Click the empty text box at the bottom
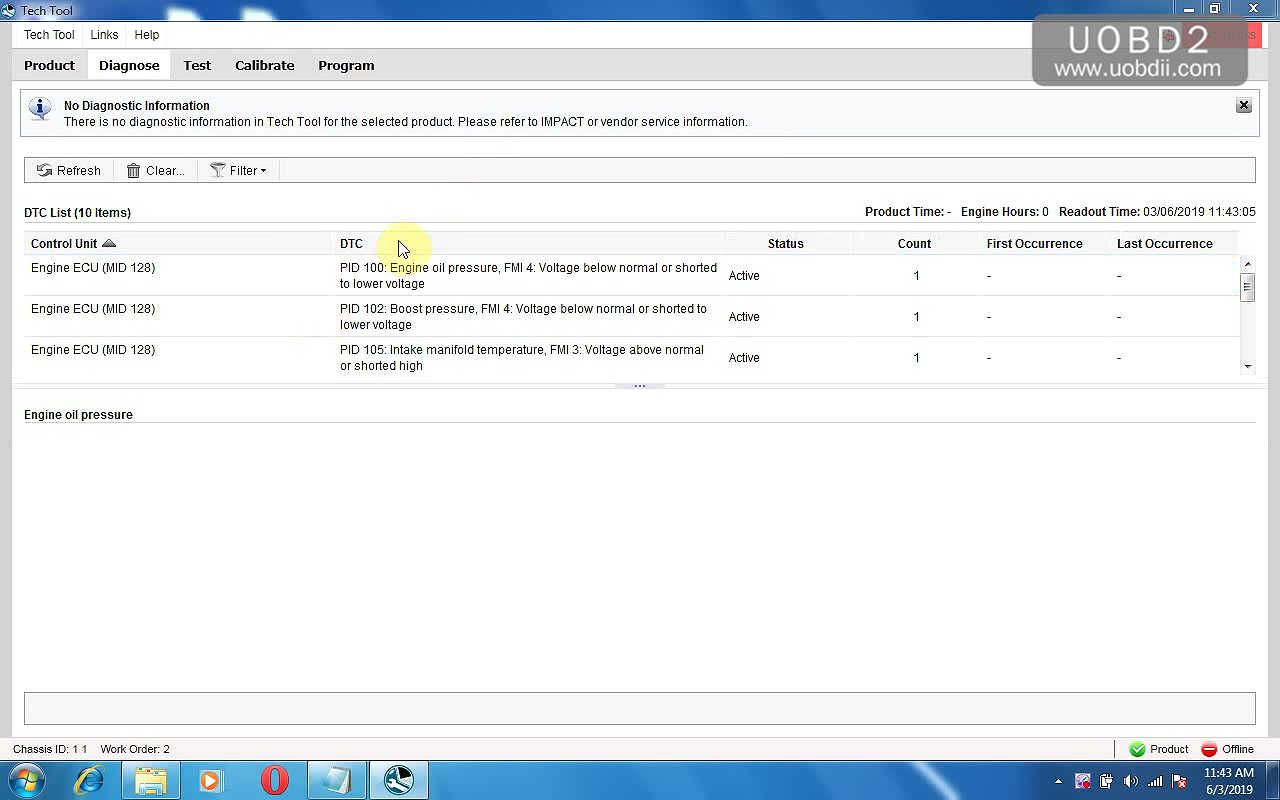This screenshot has height=800, width=1280. pos(639,708)
